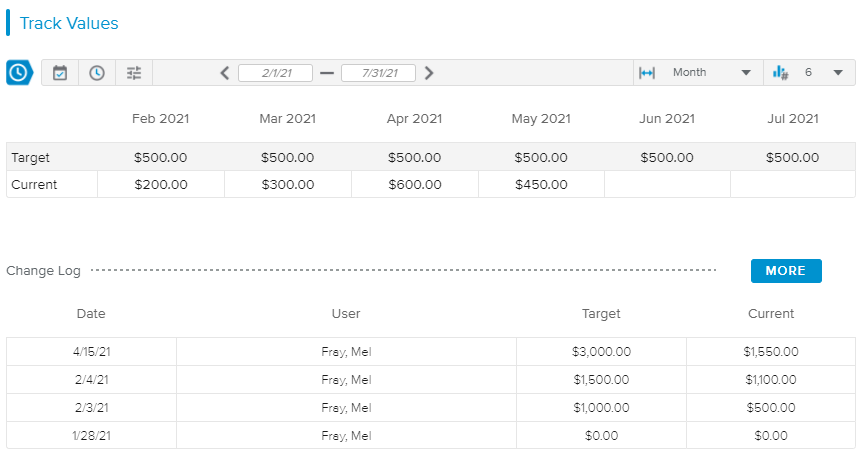Screen dimensions: 864x455
Task: Click the Date column header in Change Log
Action: pyautogui.click(x=91, y=314)
